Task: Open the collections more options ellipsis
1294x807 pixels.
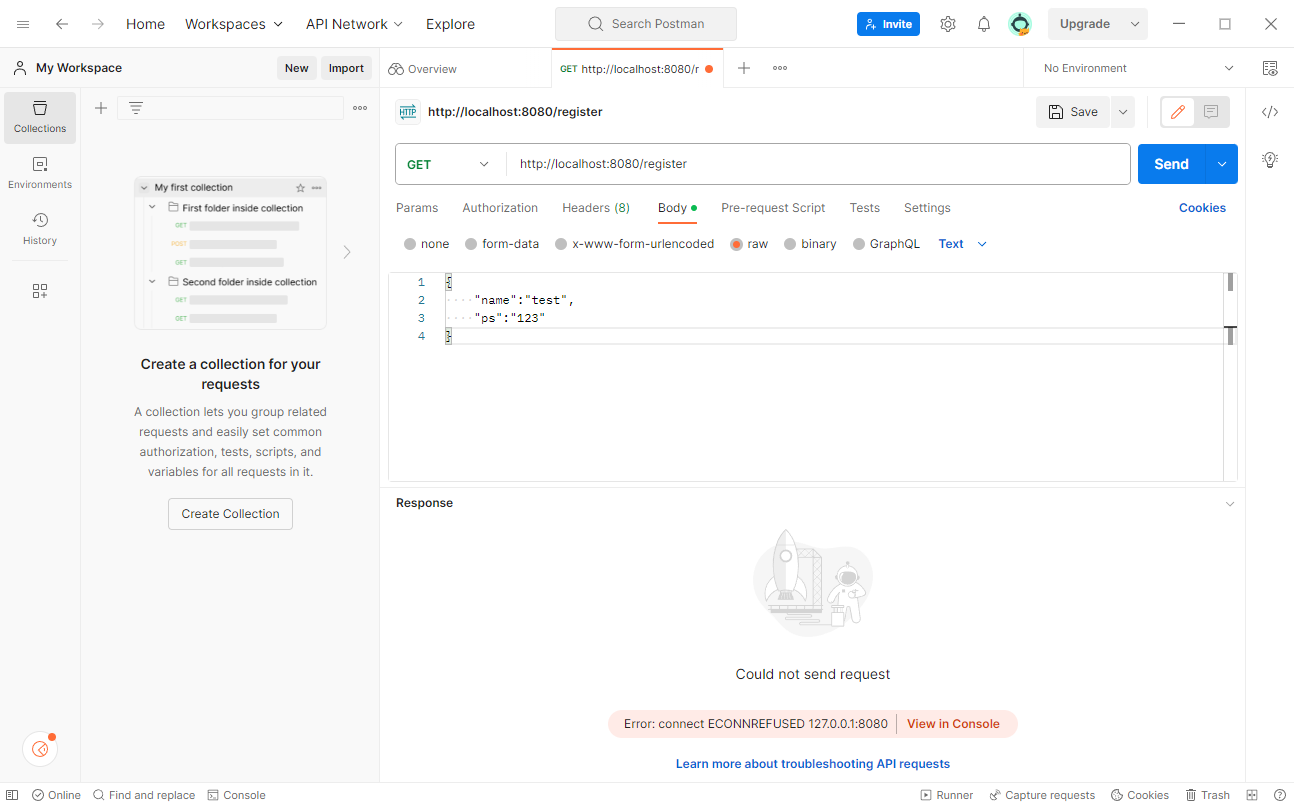Action: (360, 108)
